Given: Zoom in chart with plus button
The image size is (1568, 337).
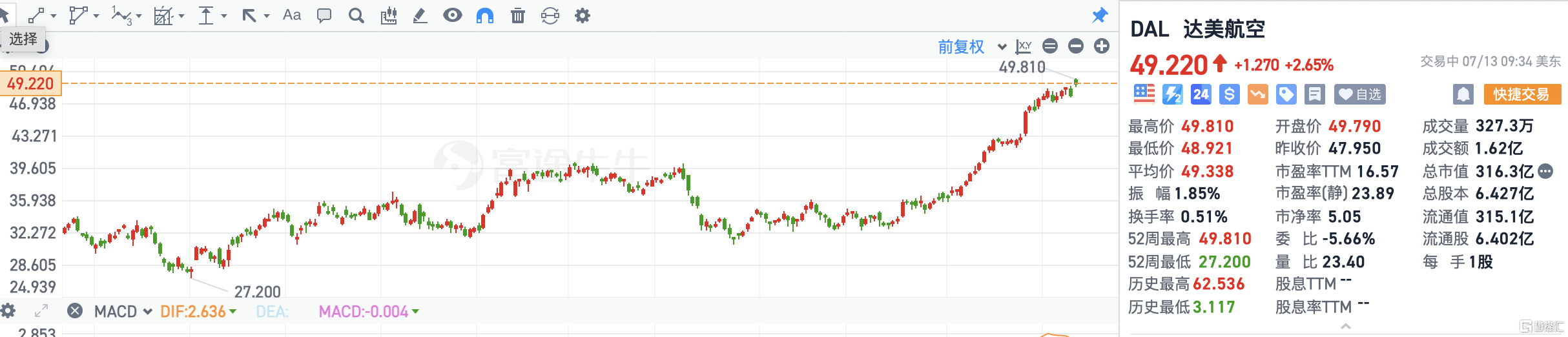Looking at the screenshot, I should [x=1102, y=46].
